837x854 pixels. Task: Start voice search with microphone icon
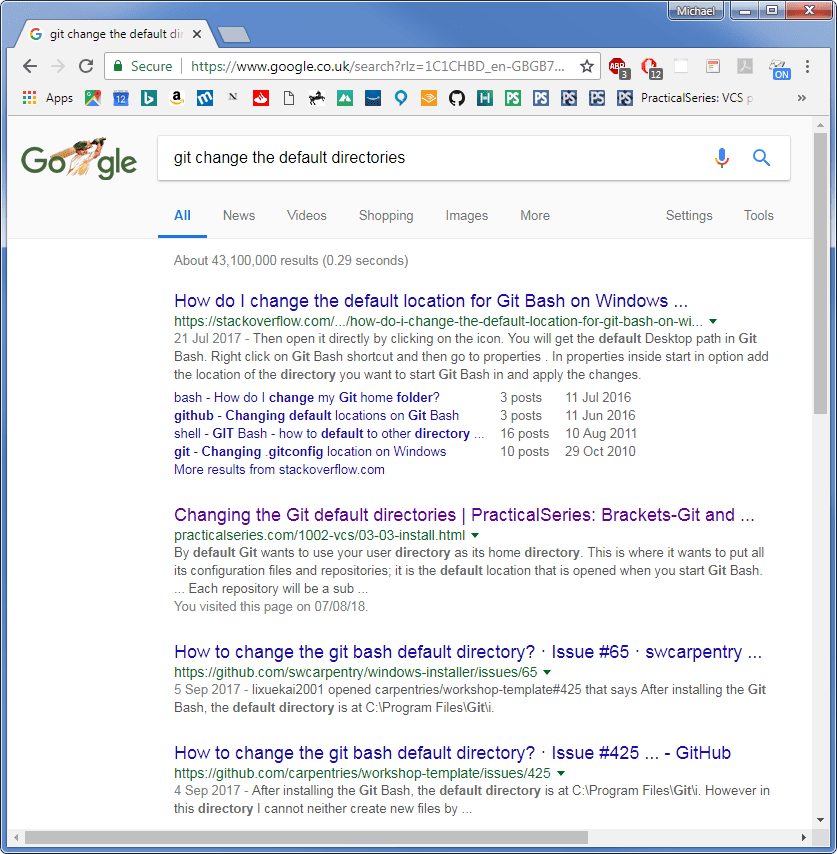pyautogui.click(x=722, y=158)
